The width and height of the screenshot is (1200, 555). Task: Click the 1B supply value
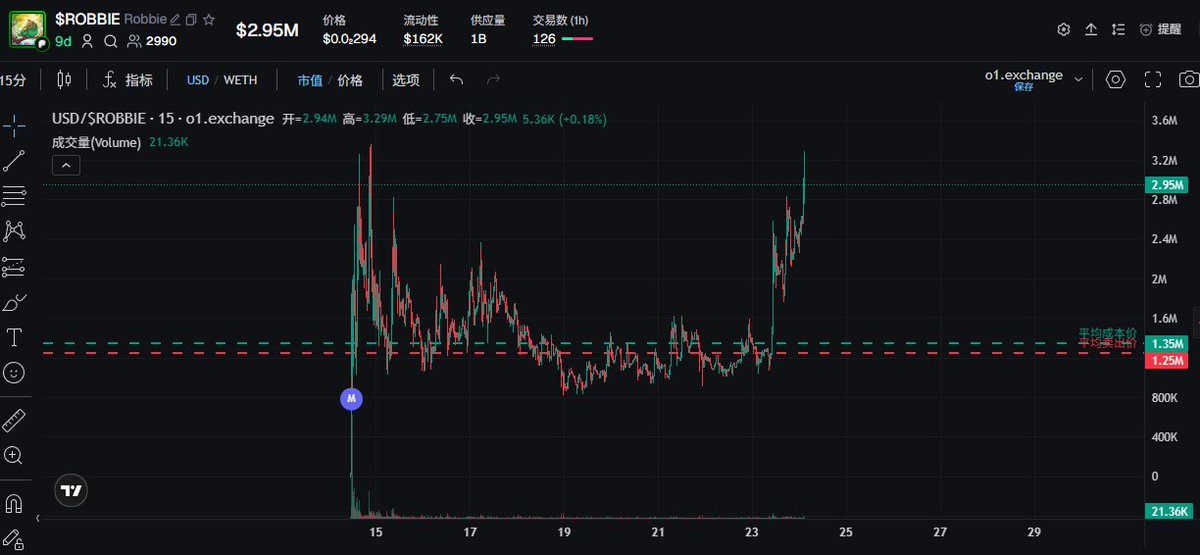click(x=479, y=38)
